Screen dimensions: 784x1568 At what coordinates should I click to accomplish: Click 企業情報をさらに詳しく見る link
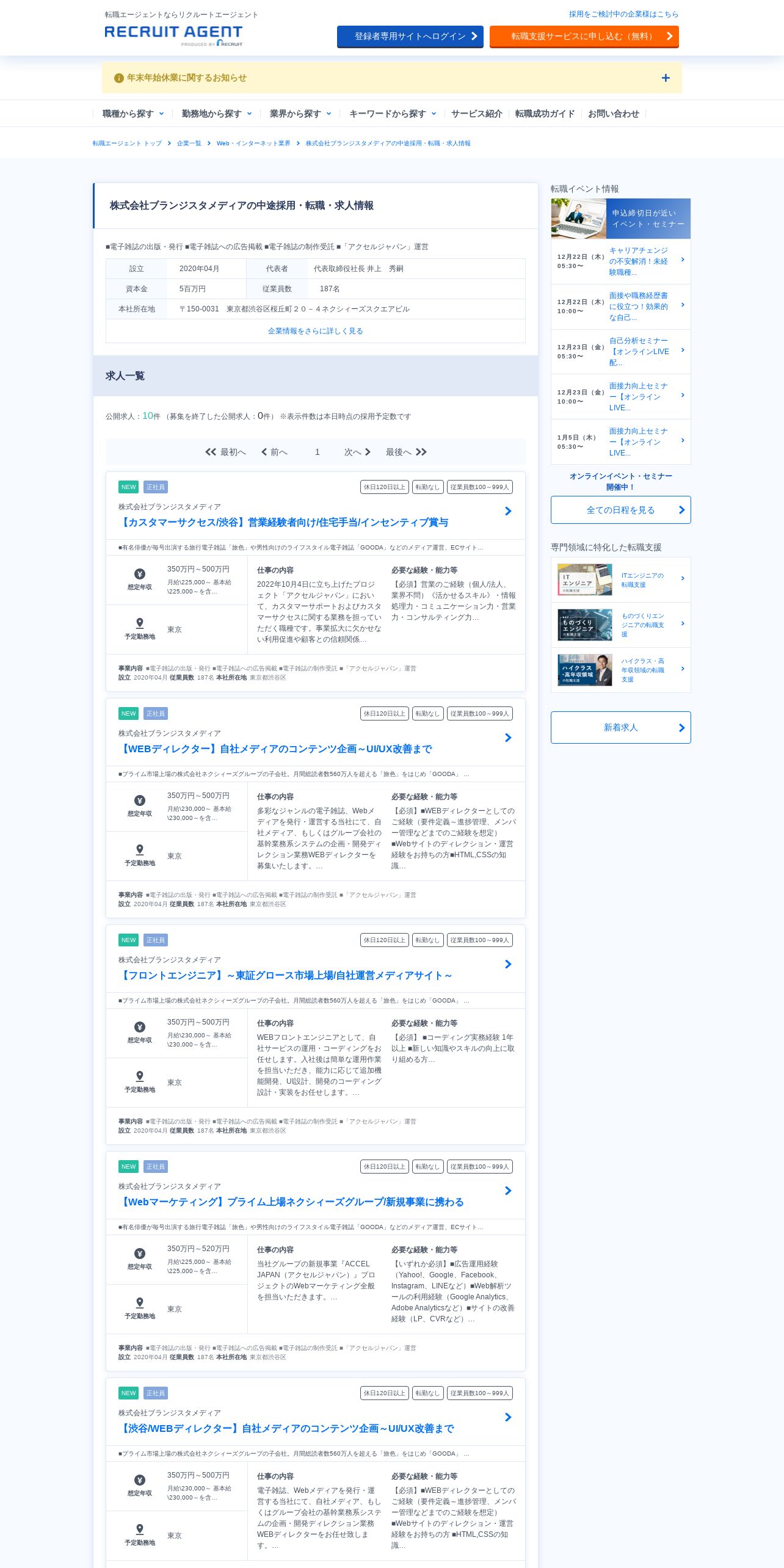315,331
